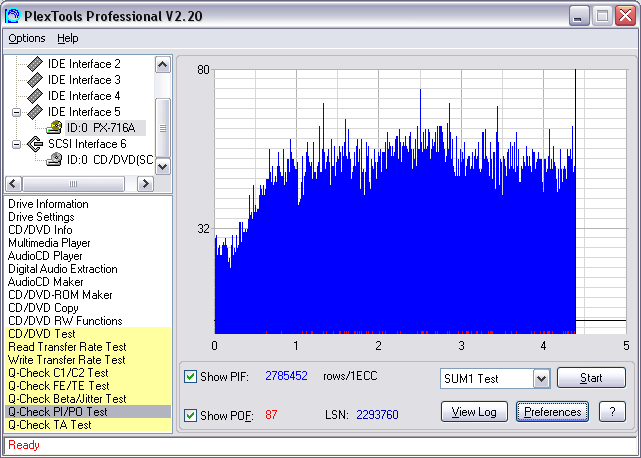
Task: Select Q-Check PI/PO Test
Action: (x=88, y=412)
